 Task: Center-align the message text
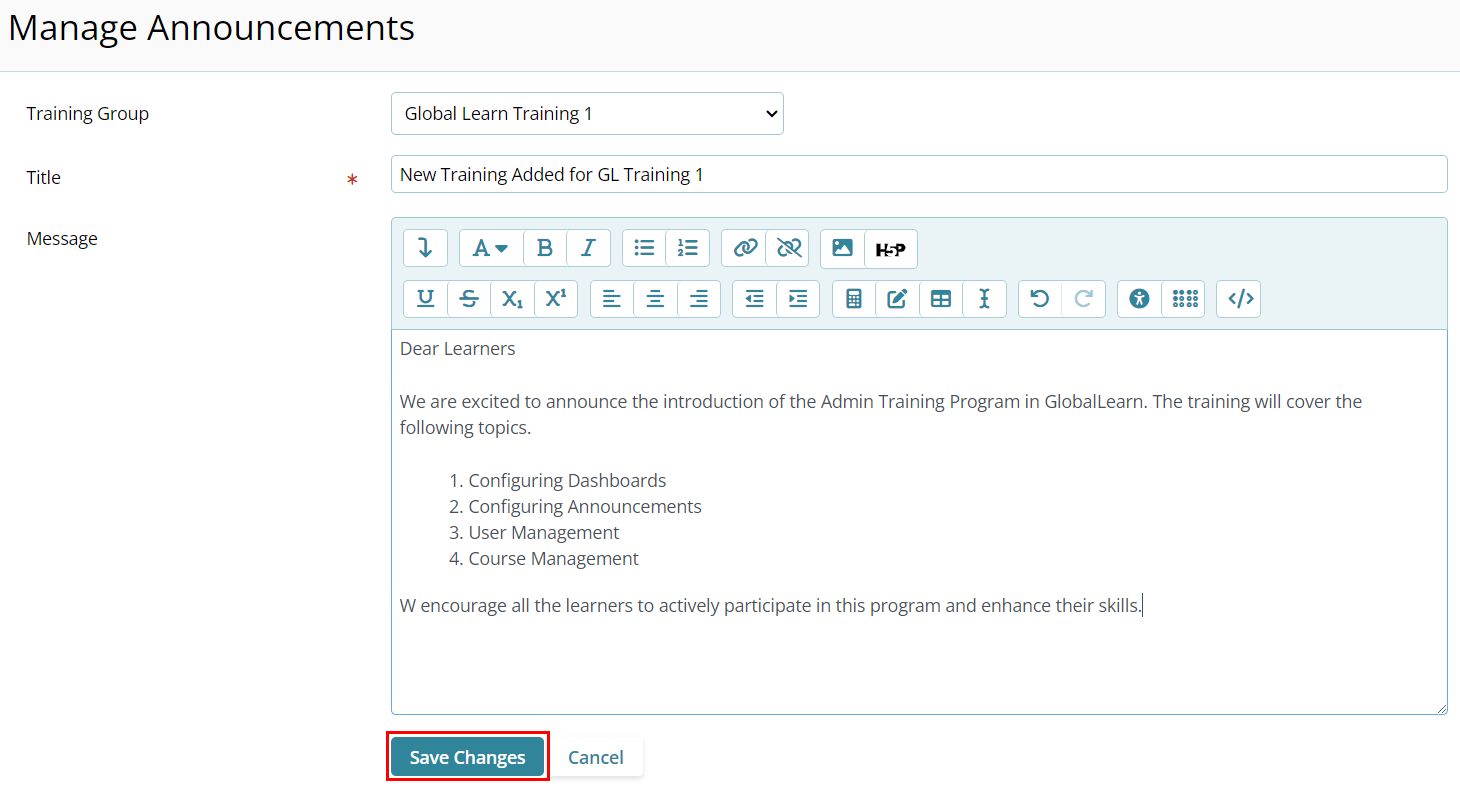pos(655,299)
